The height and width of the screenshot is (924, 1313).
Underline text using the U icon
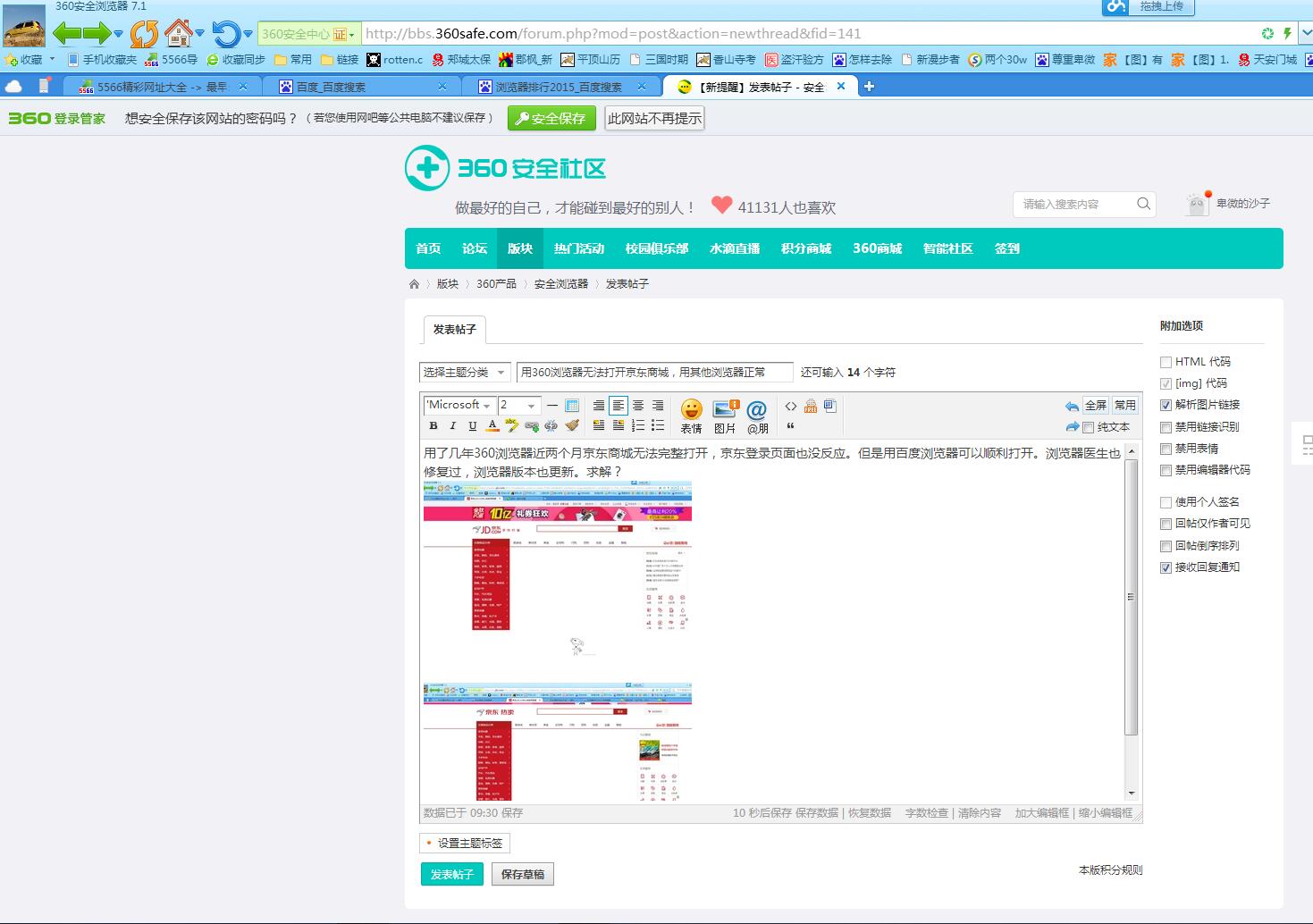[x=473, y=426]
